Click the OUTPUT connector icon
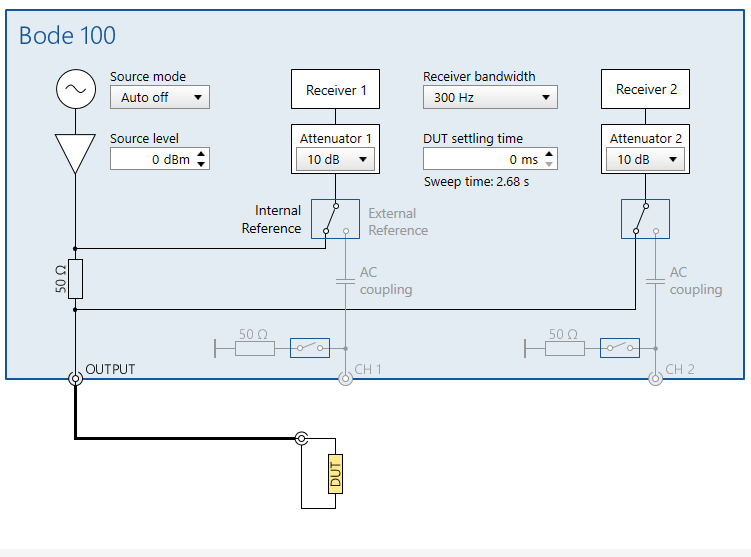Screen dimensions: 751x557 [75, 379]
